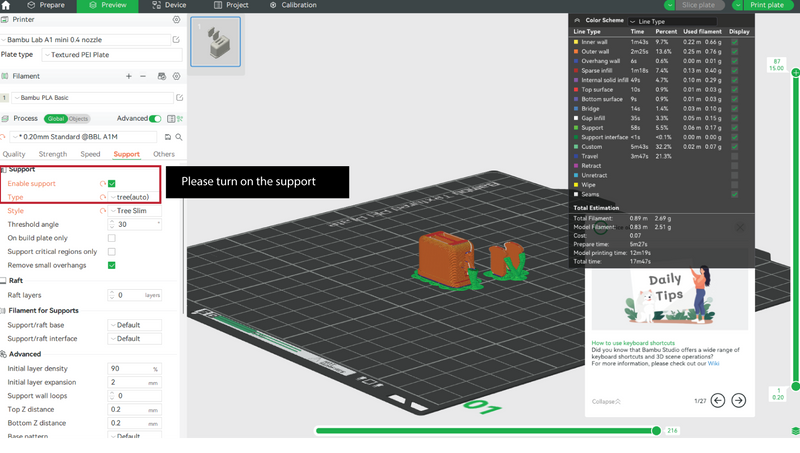Click the layers icon below vertical slider
Screen dimensions: 800x453
tap(795, 431)
